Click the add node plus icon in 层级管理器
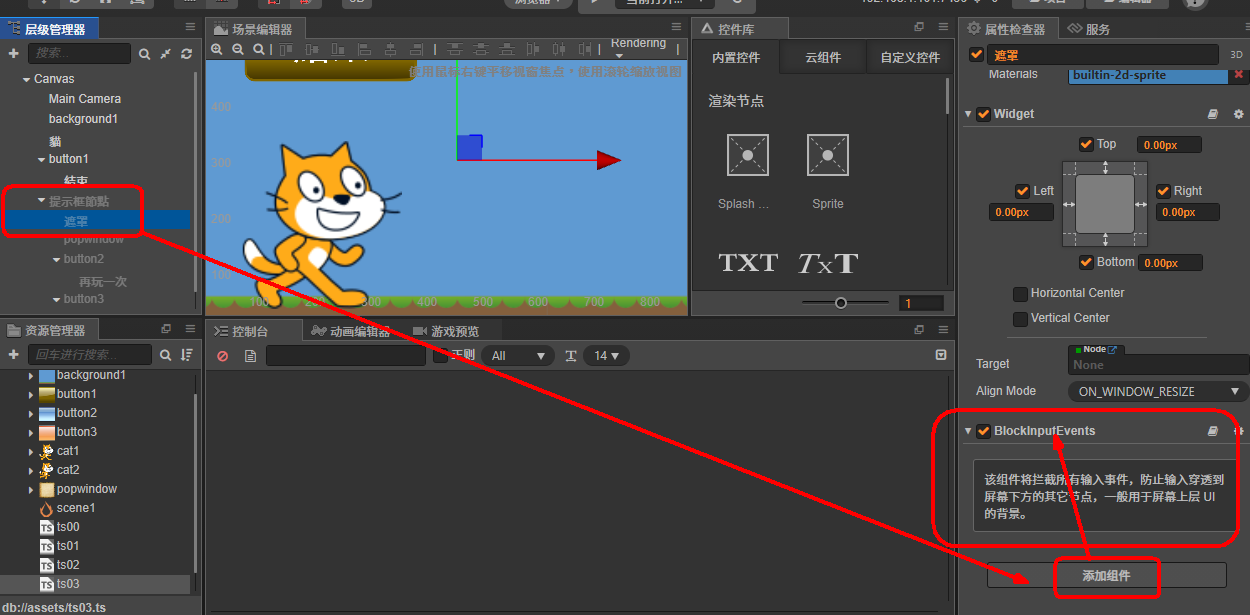Image resolution: width=1250 pixels, height=615 pixels. pyautogui.click(x=14, y=53)
